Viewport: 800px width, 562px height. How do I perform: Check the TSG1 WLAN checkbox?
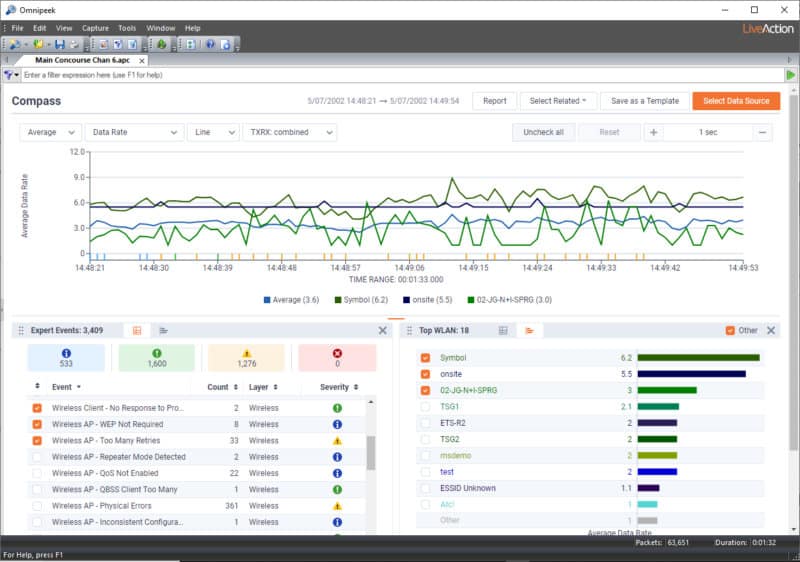pyautogui.click(x=426, y=407)
